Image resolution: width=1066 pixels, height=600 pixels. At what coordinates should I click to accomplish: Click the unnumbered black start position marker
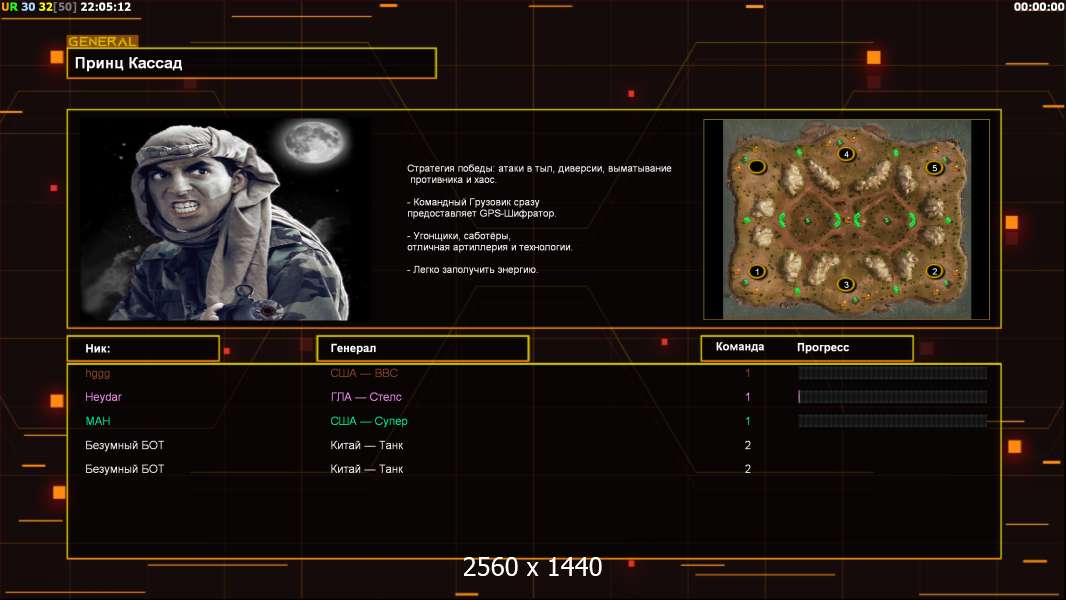(x=757, y=166)
